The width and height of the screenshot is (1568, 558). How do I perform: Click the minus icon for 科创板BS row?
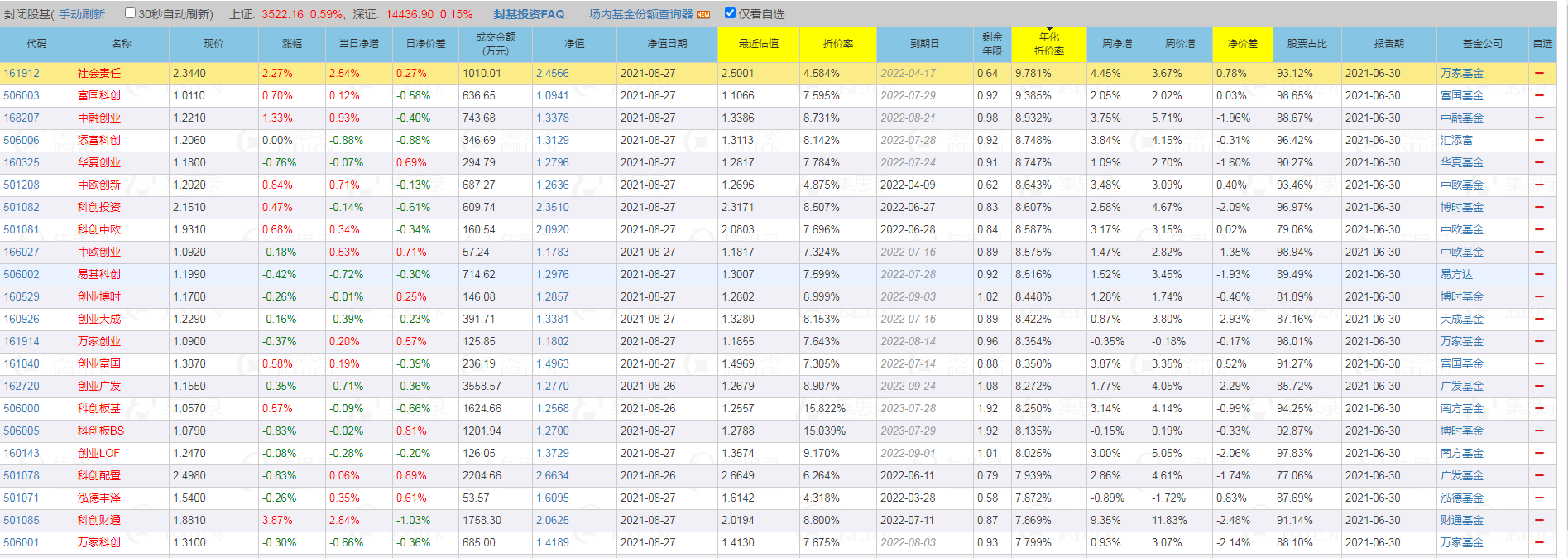tap(1539, 431)
